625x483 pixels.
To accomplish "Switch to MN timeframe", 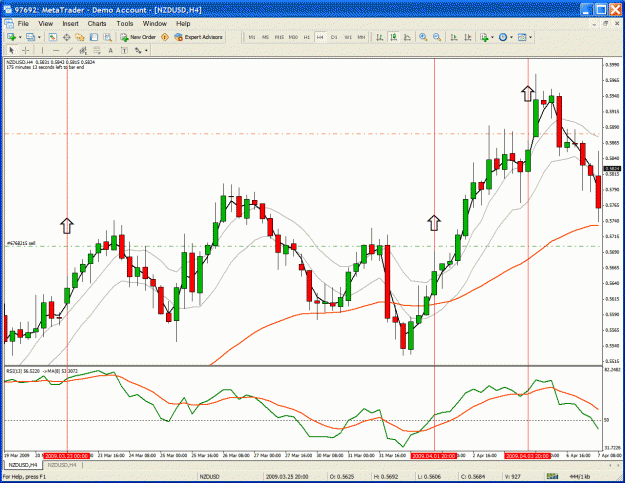I will (x=361, y=37).
